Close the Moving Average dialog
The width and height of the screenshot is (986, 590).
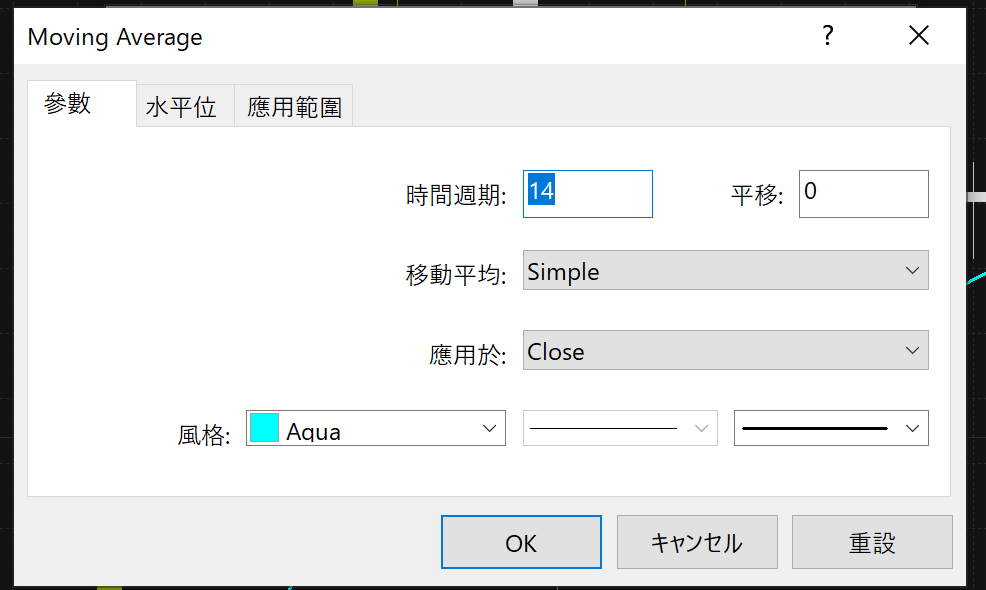(919, 36)
